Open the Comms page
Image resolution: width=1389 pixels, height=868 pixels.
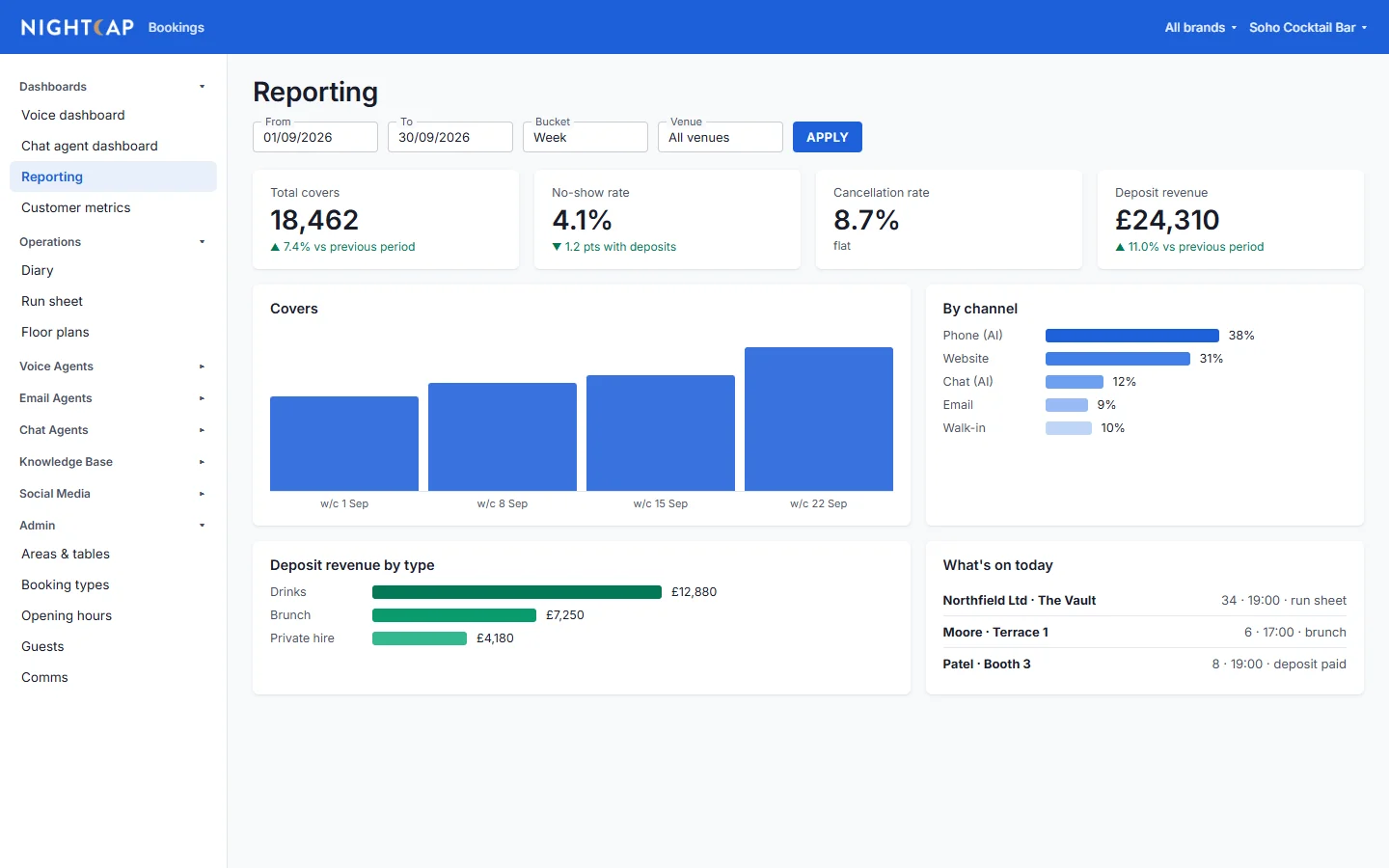113,677
